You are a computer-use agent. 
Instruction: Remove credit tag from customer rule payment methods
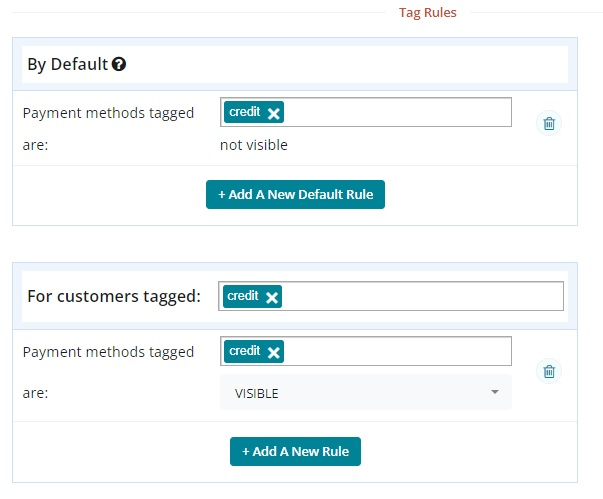[x=274, y=352]
